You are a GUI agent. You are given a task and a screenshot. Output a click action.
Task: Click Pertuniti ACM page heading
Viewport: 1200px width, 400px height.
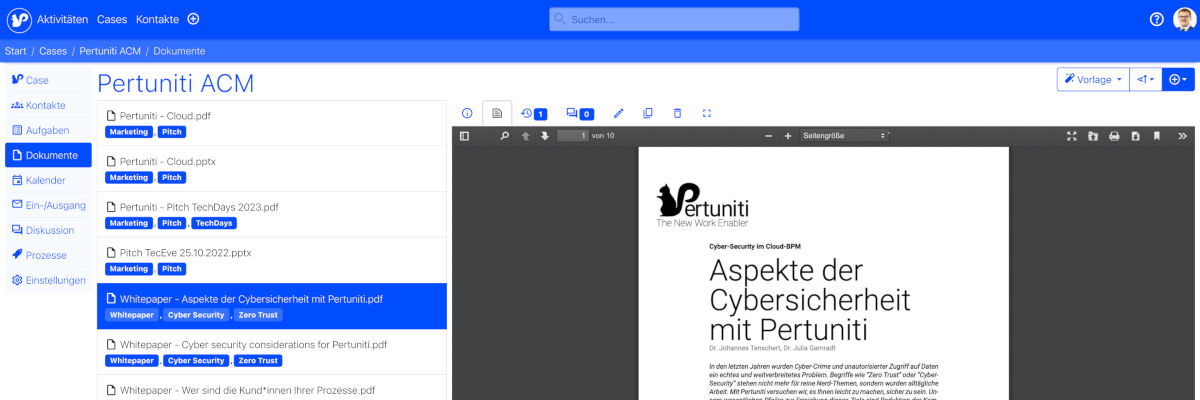(x=176, y=83)
